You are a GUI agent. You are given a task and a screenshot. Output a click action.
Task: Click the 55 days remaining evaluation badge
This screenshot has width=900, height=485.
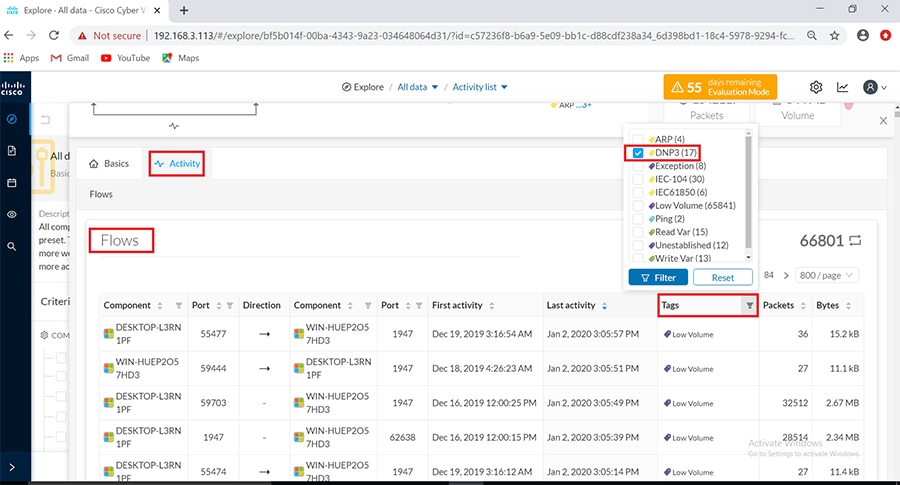click(720, 87)
